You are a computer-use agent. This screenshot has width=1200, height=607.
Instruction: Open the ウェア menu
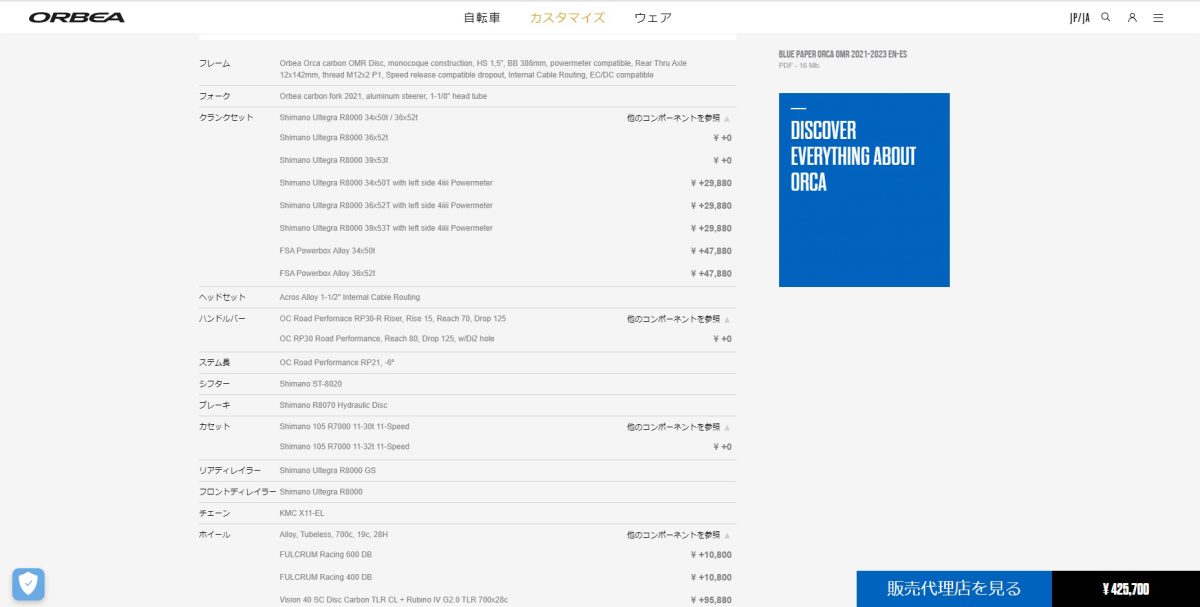[x=653, y=18]
